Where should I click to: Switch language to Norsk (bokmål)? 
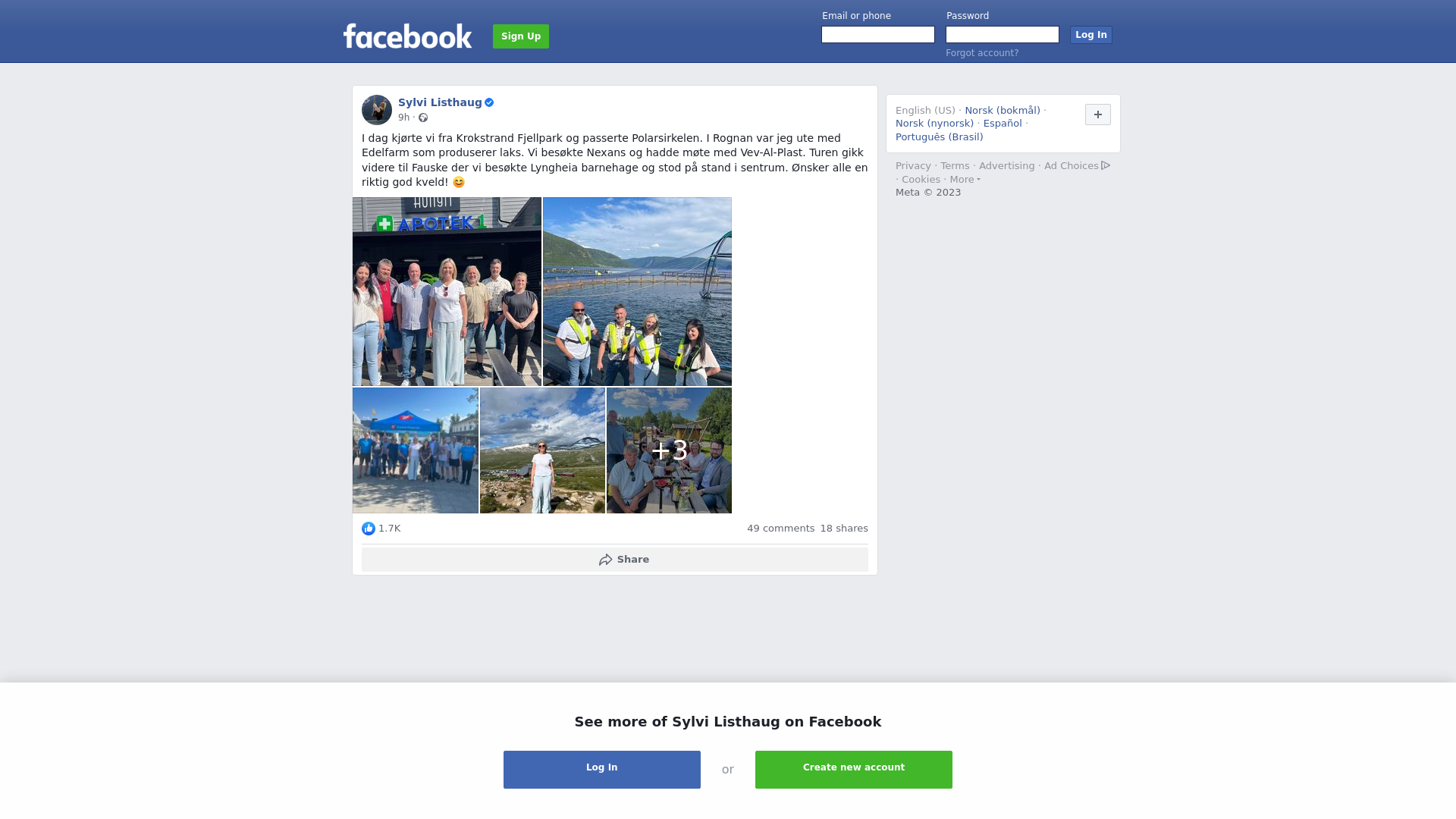click(1003, 111)
